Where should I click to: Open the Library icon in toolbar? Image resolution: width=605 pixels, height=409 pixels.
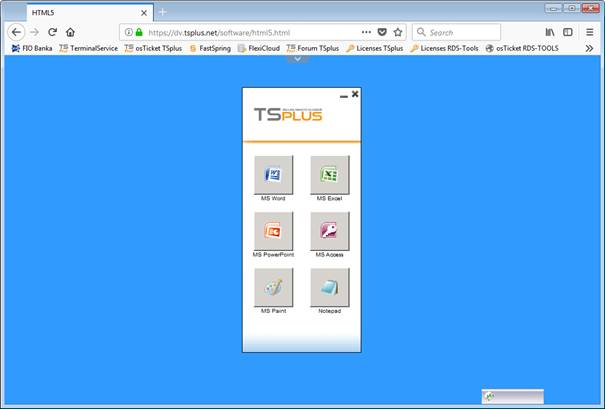(x=550, y=32)
